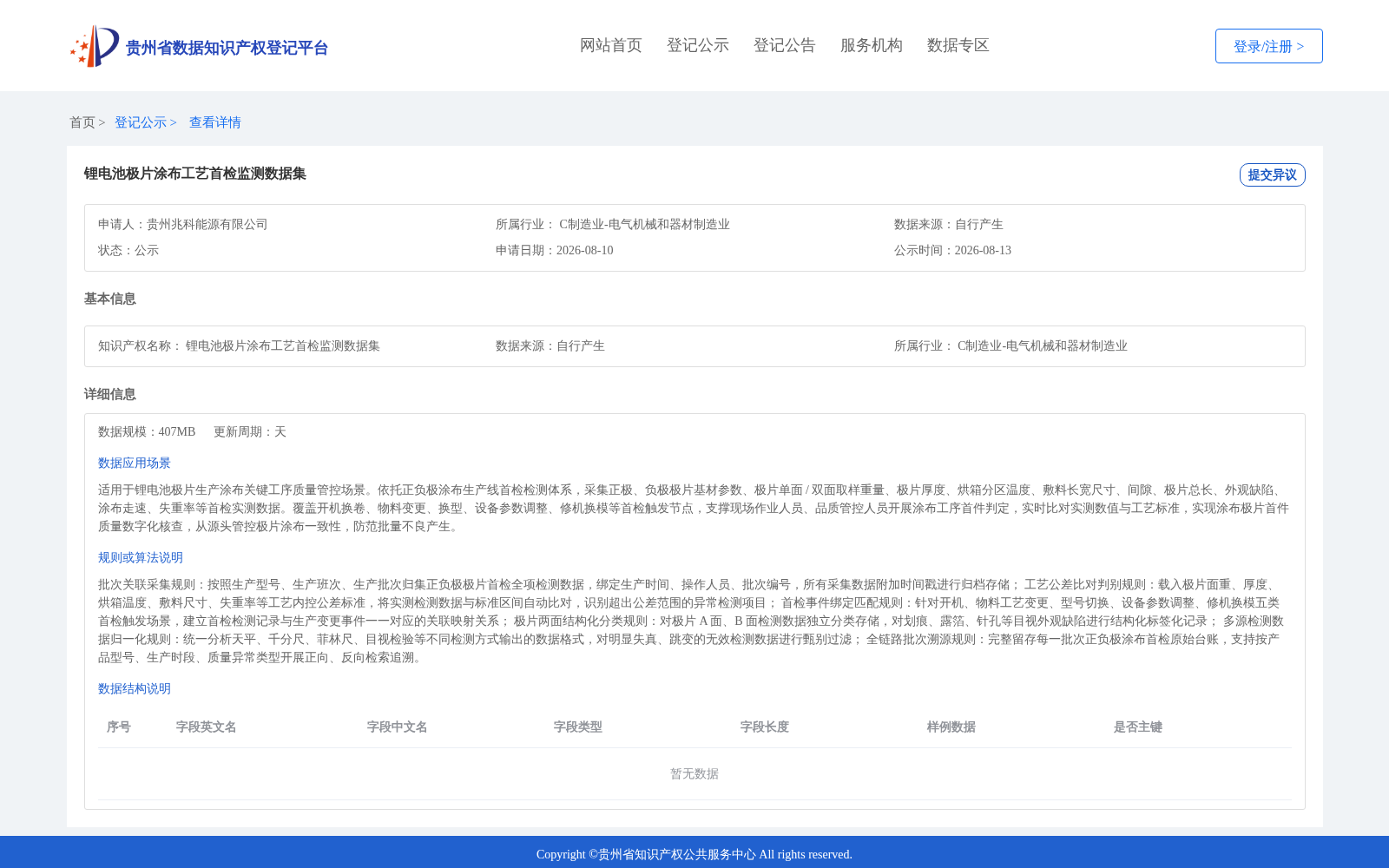This screenshot has width=1389, height=868.
Task: Go to 网站首页 menu
Action: [611, 45]
